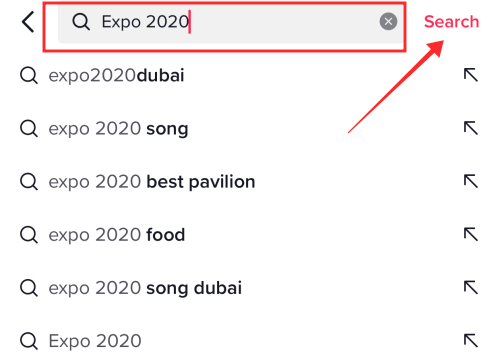Fill search with expo2020dubai using arrow icon
This screenshot has height=363, width=500.
click(471, 75)
